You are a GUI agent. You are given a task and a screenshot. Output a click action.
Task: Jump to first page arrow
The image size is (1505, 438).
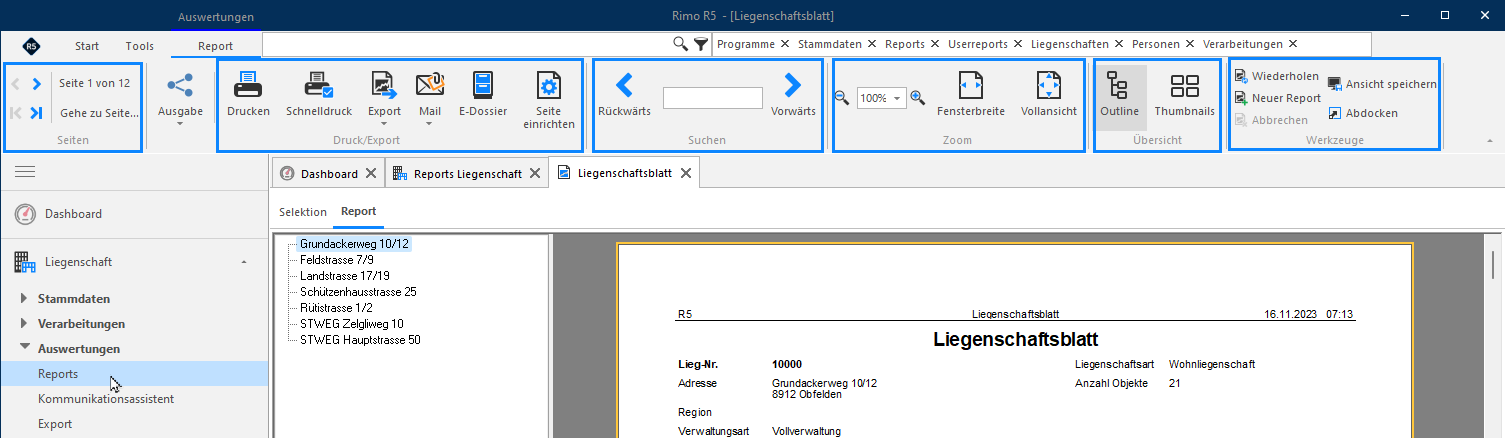tap(16, 113)
